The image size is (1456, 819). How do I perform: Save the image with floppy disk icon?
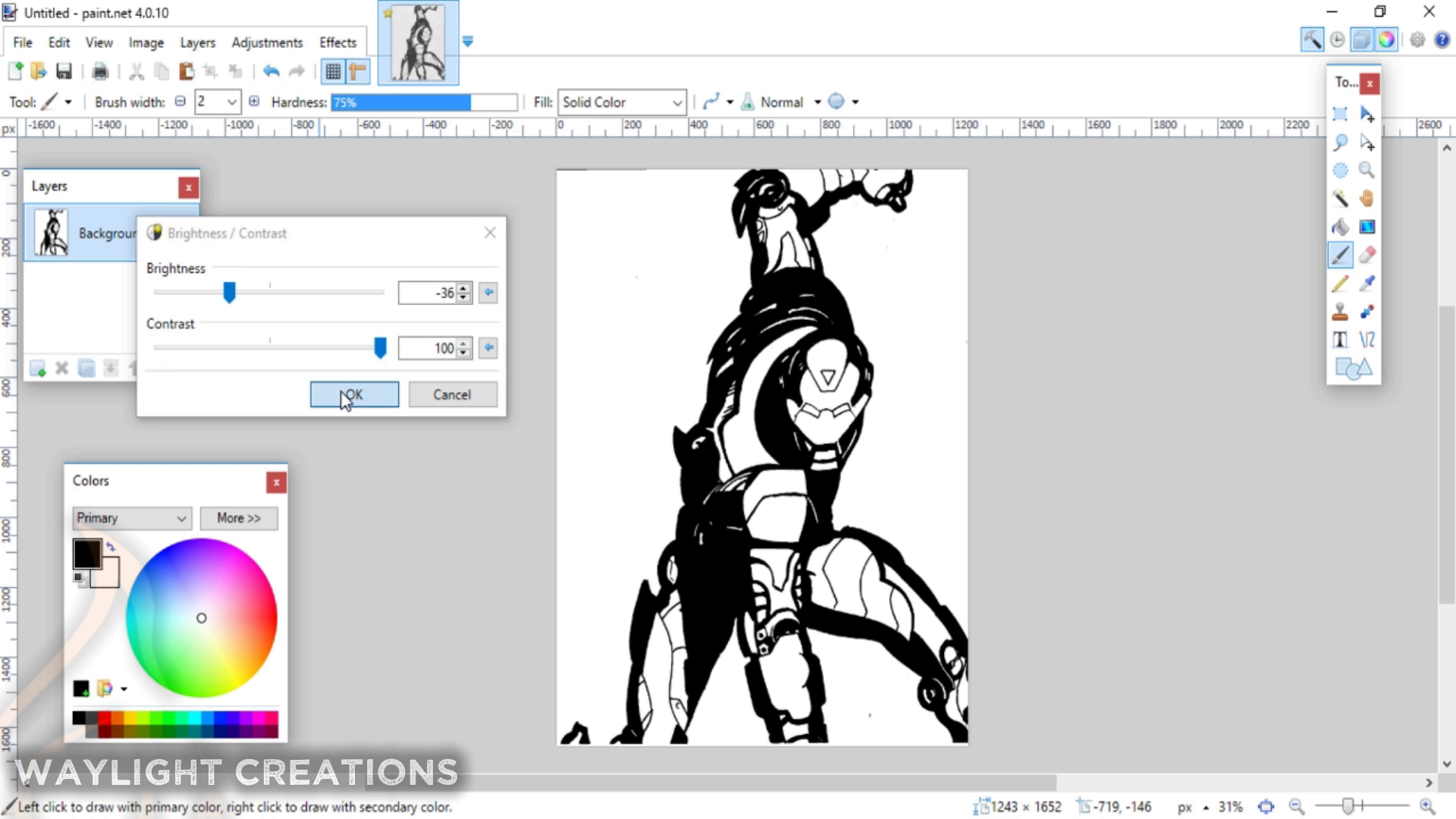(x=64, y=71)
